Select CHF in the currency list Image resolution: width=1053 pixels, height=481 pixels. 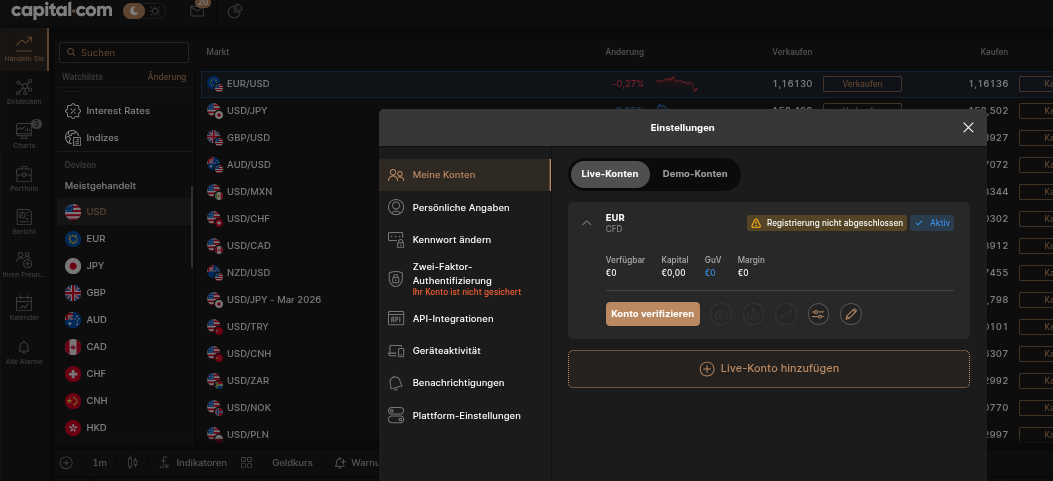tap(124, 374)
